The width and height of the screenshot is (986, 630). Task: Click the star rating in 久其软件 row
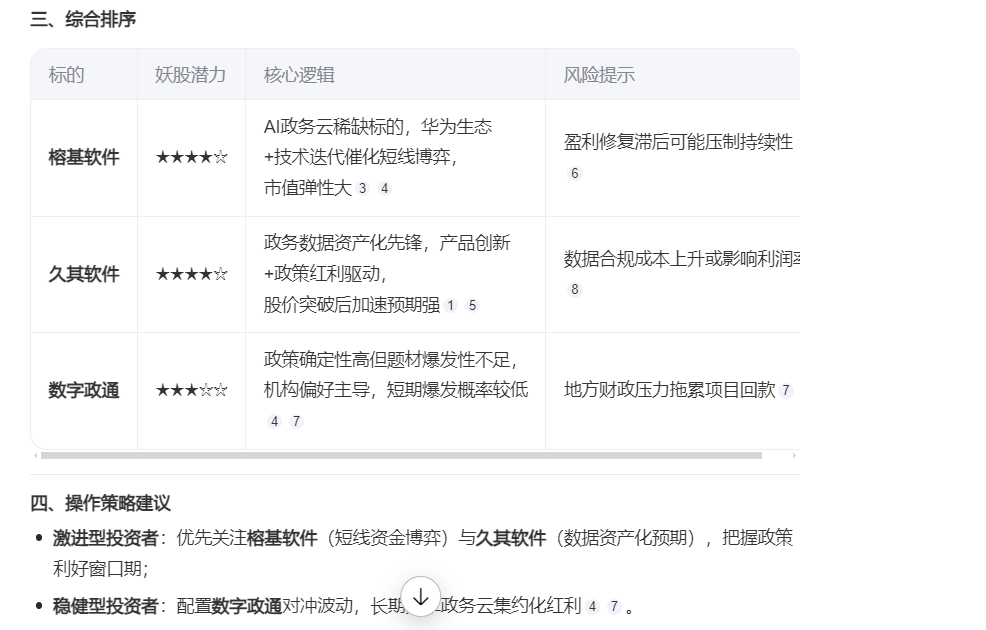[191, 274]
